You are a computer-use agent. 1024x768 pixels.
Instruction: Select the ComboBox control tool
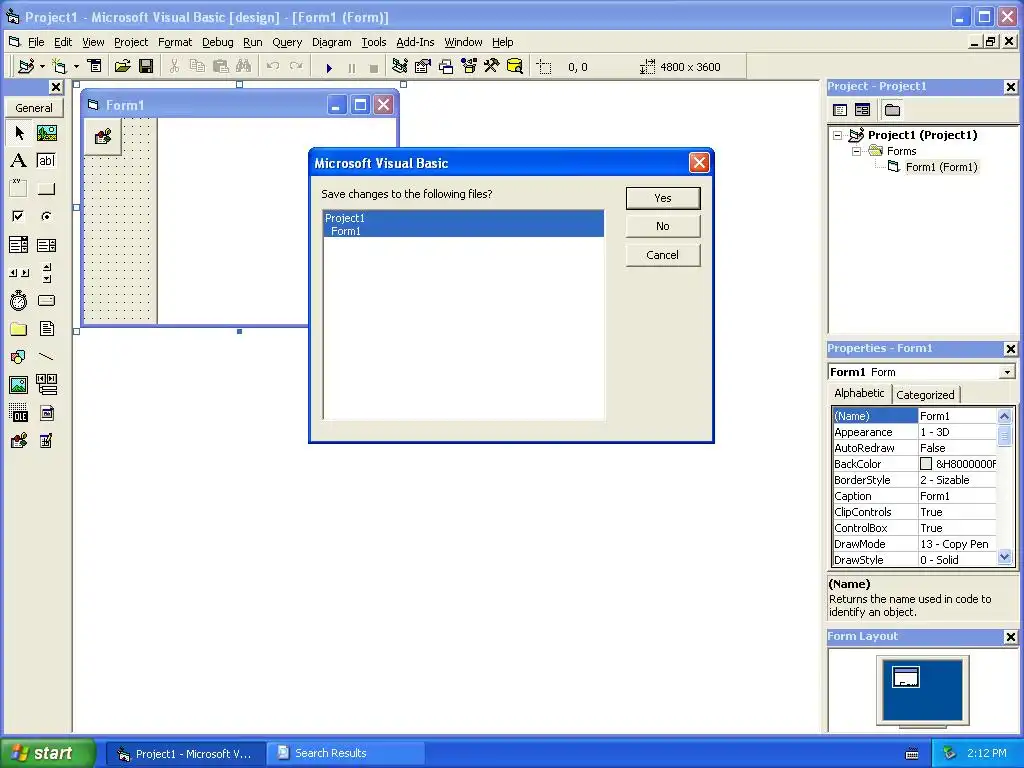click(x=19, y=245)
